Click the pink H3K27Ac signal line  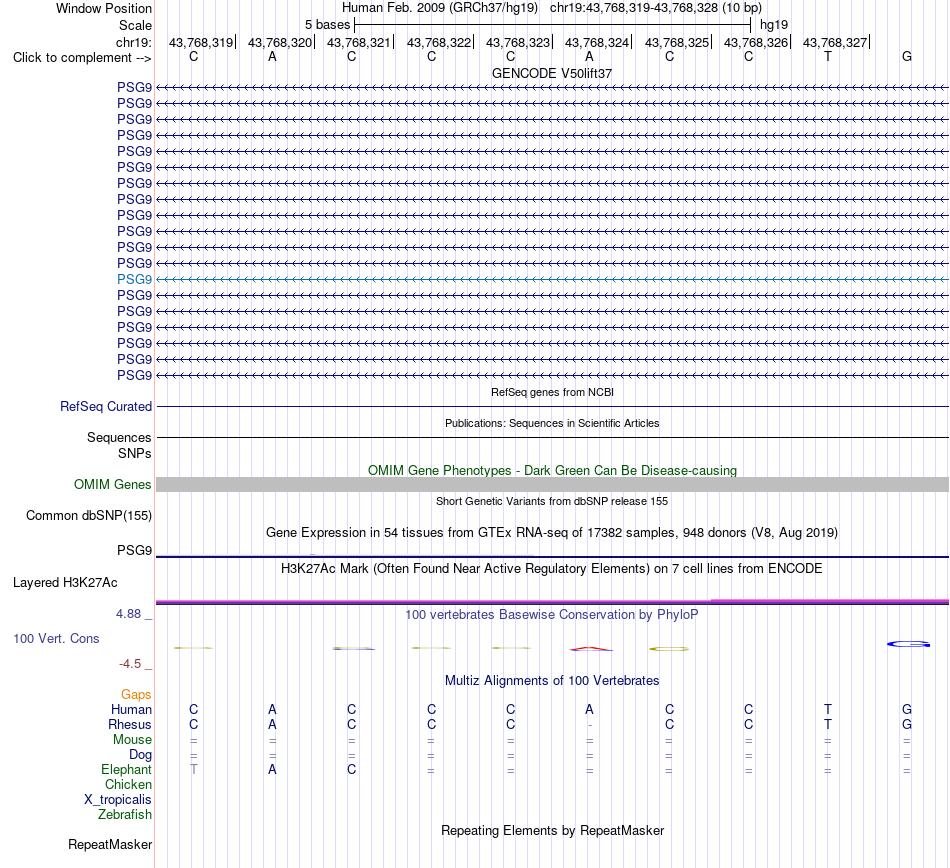552,601
